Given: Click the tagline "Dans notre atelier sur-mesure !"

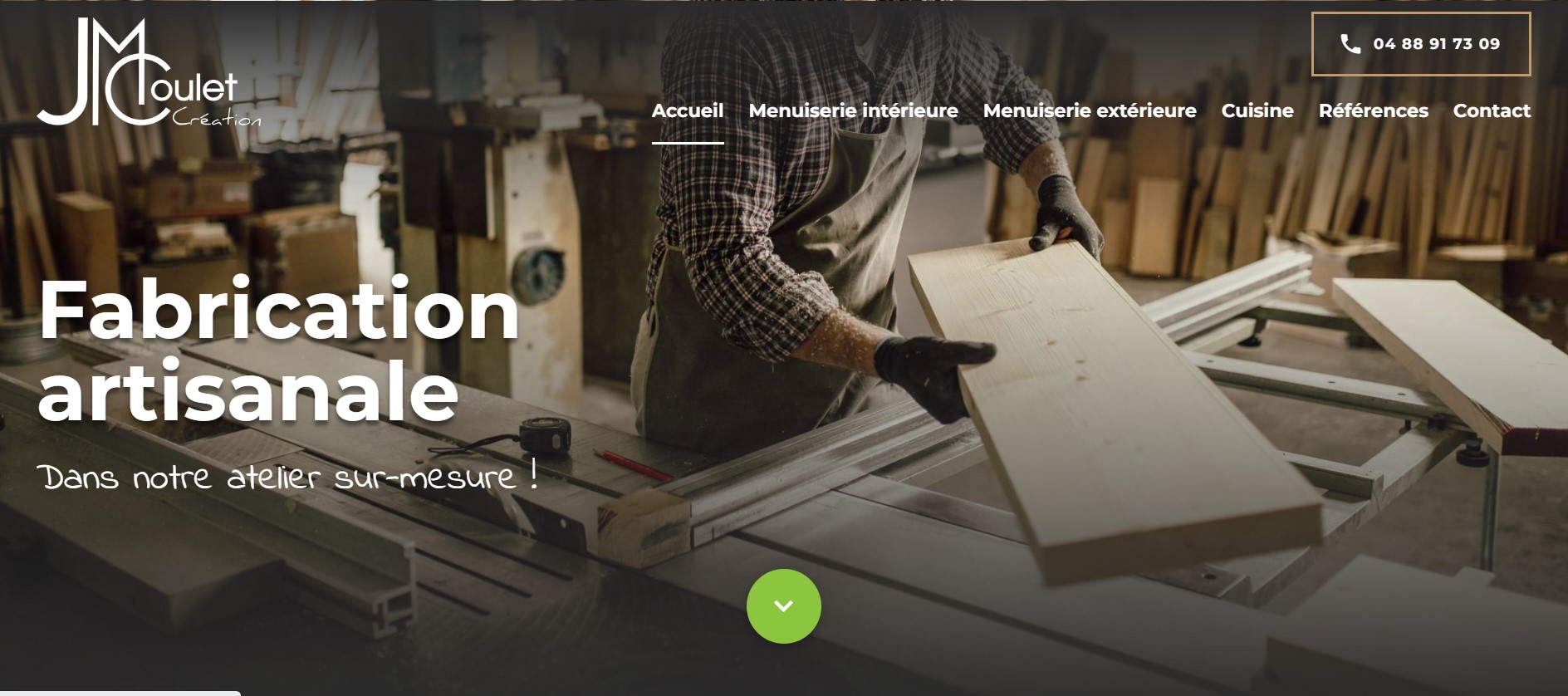Looking at the screenshot, I should point(287,478).
